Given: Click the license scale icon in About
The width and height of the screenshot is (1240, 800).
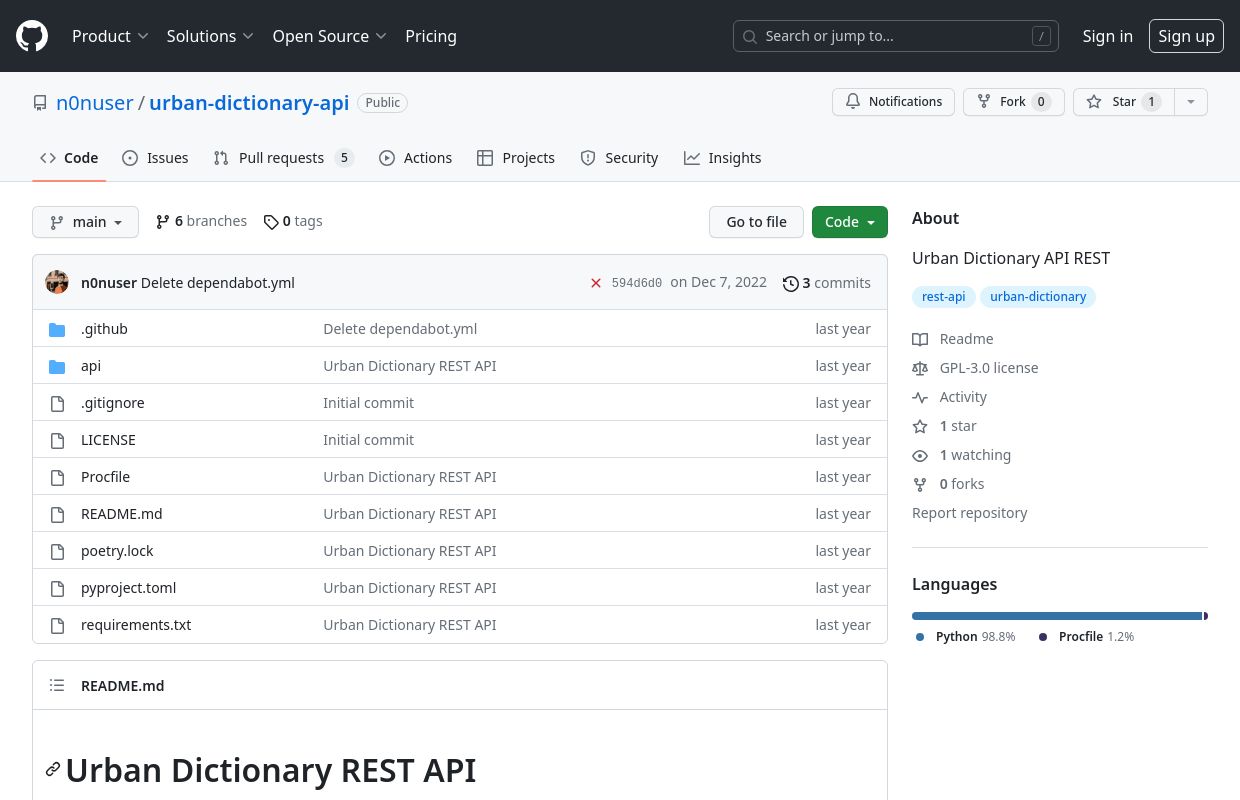Looking at the screenshot, I should coord(920,368).
